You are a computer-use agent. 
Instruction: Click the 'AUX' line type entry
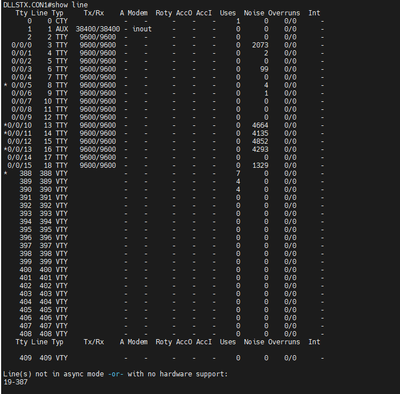pos(62,29)
